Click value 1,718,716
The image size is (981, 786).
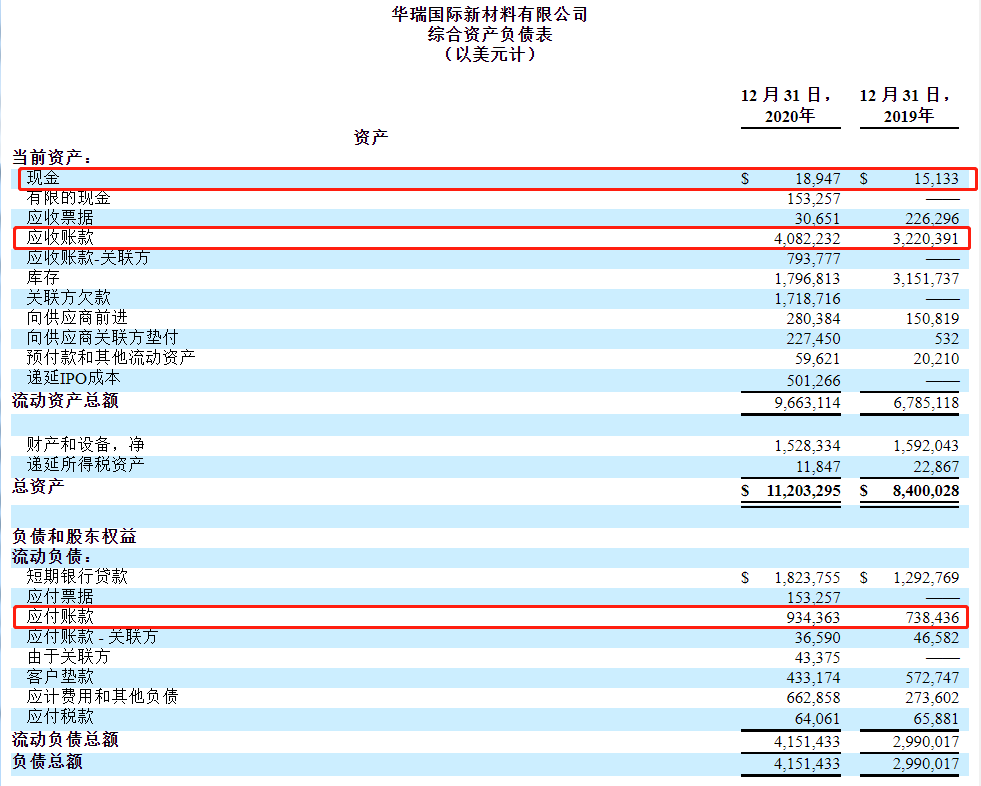pos(807,299)
